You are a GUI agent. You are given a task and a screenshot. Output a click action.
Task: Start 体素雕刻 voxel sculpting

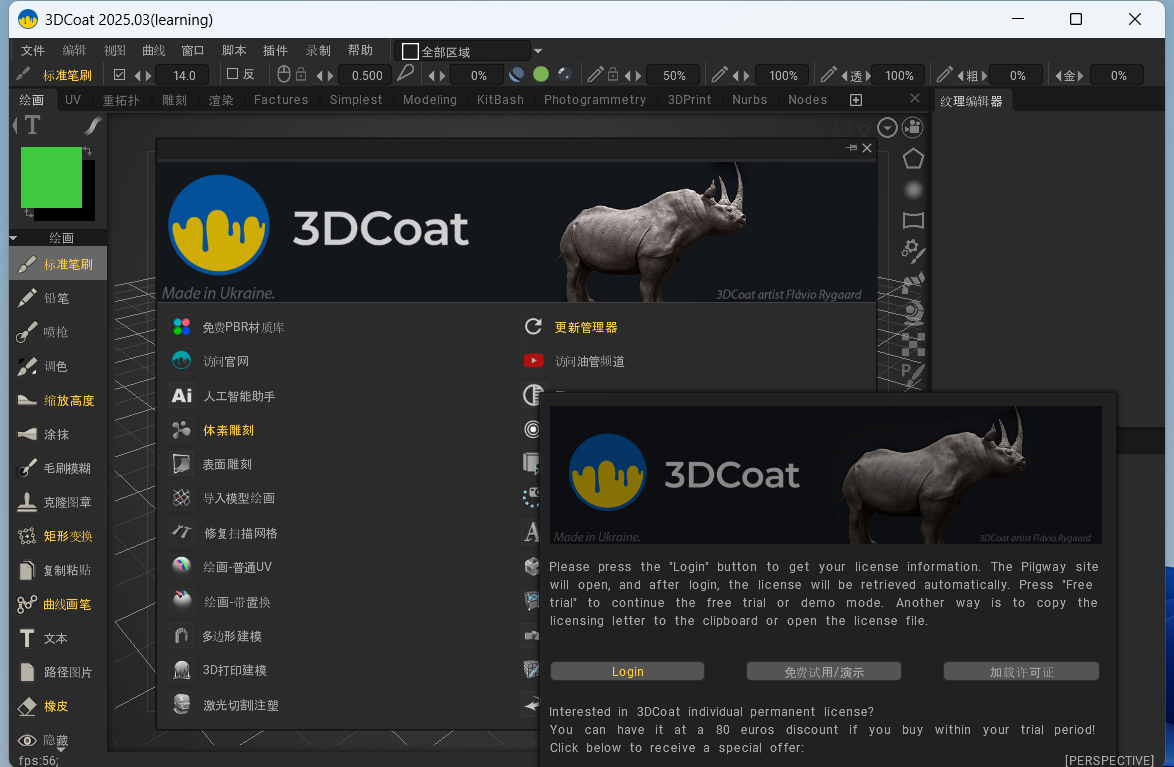(x=213, y=430)
